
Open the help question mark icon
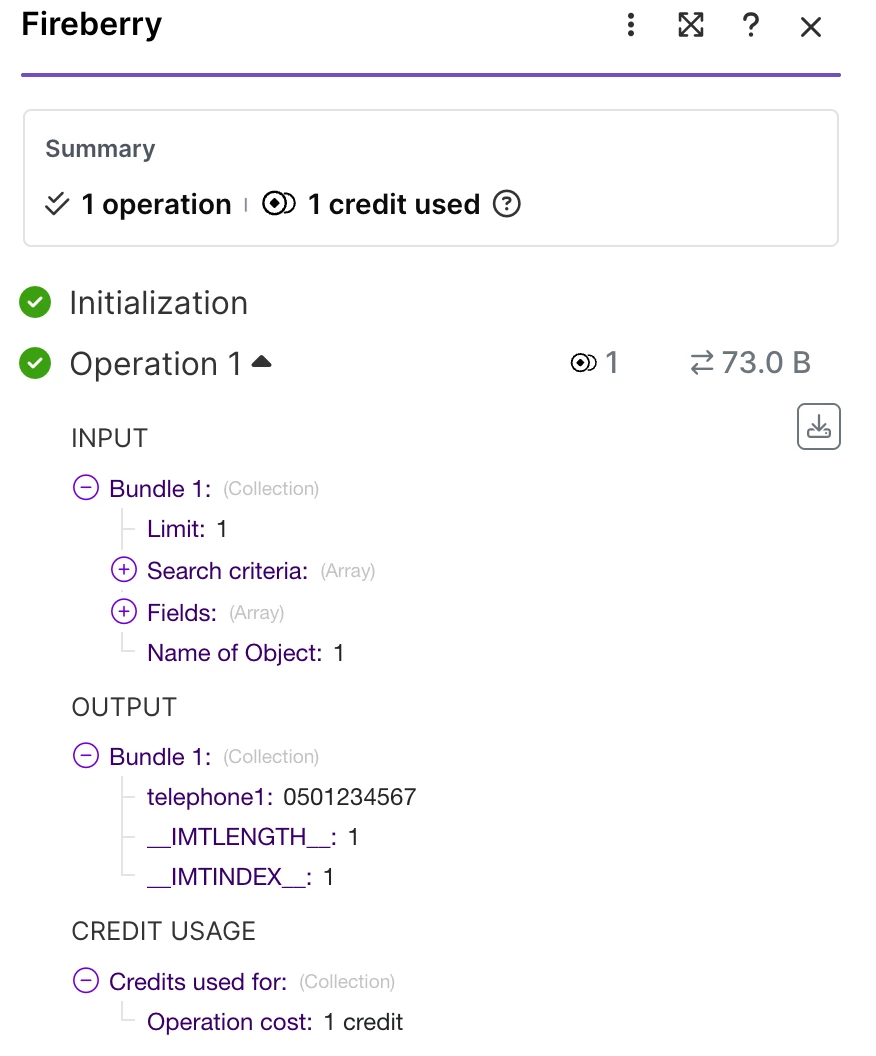751,26
